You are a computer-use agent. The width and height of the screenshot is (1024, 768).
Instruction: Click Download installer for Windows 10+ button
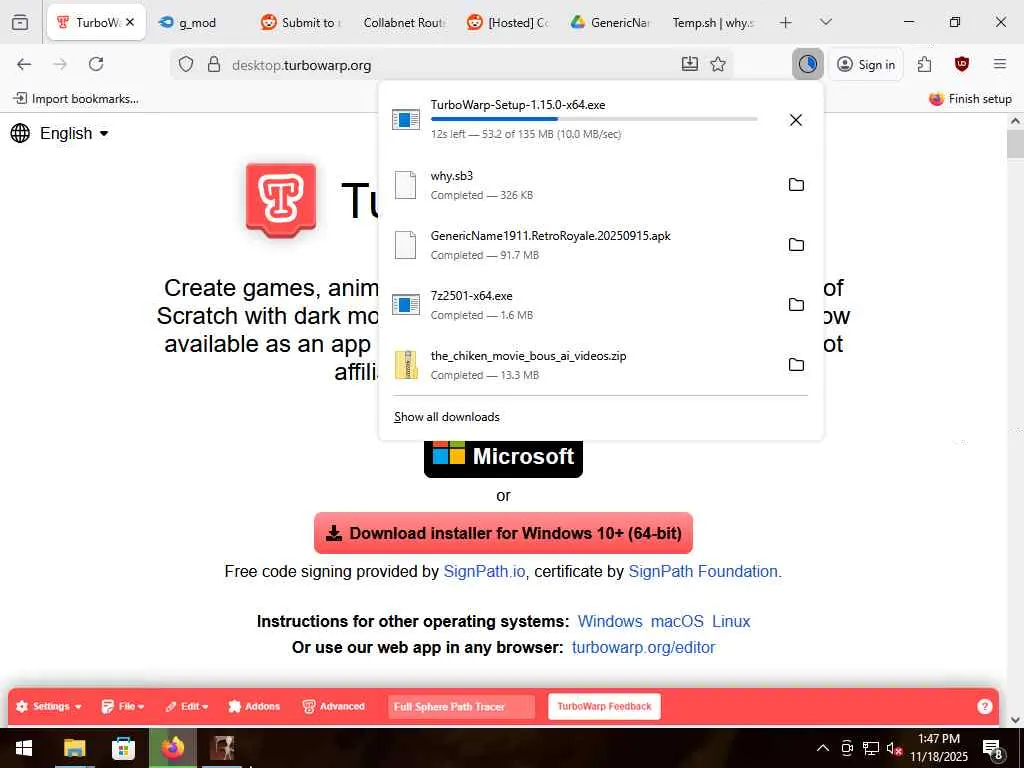tap(503, 533)
